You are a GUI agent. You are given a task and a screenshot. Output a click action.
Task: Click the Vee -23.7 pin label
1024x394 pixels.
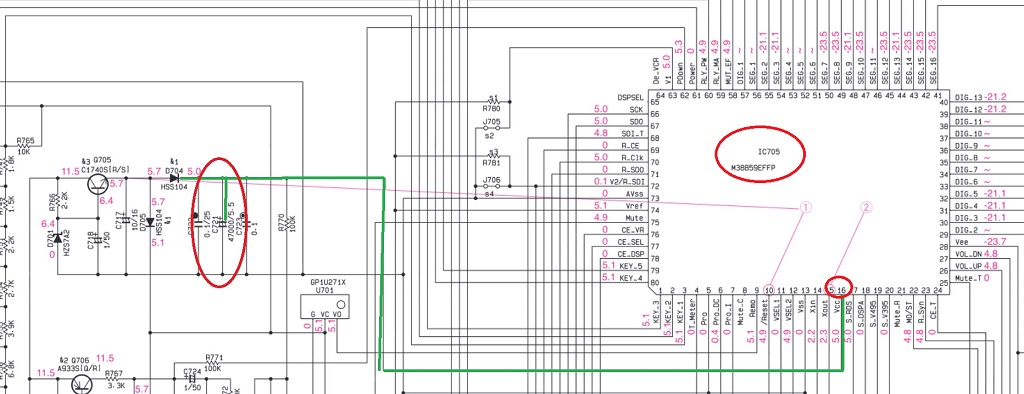coord(976,241)
